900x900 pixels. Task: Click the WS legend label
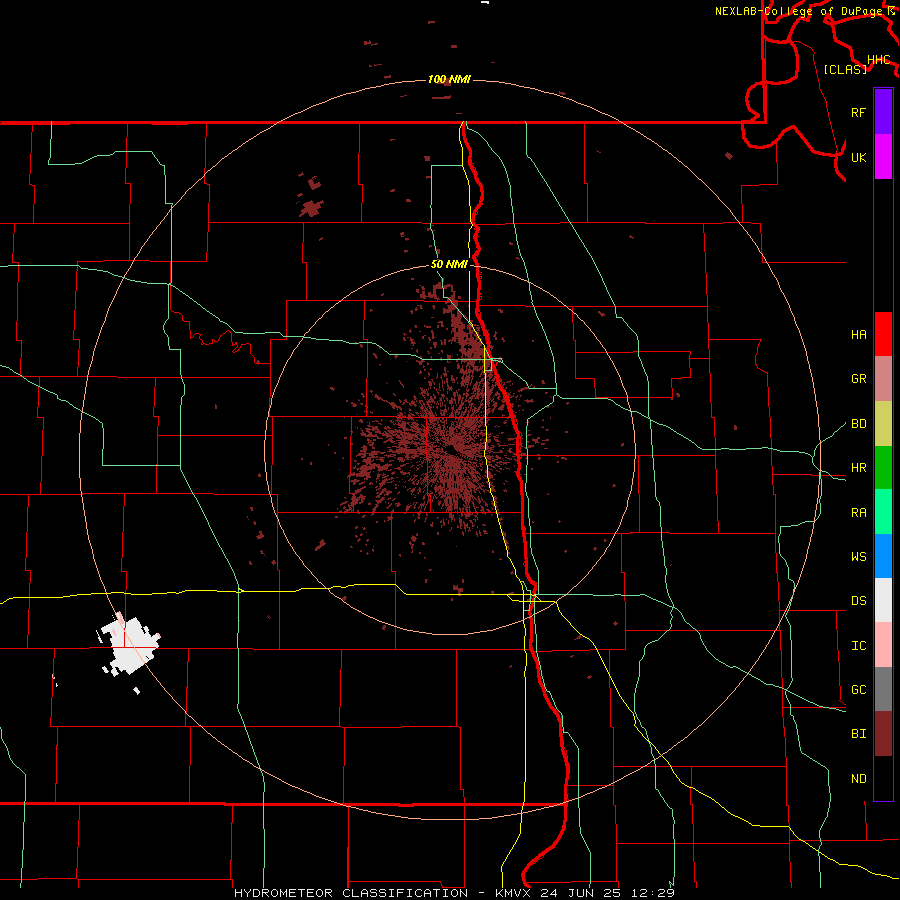tap(858, 557)
